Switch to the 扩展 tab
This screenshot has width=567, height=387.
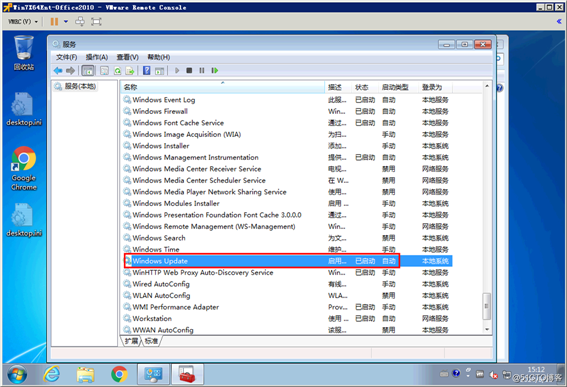[131, 341]
